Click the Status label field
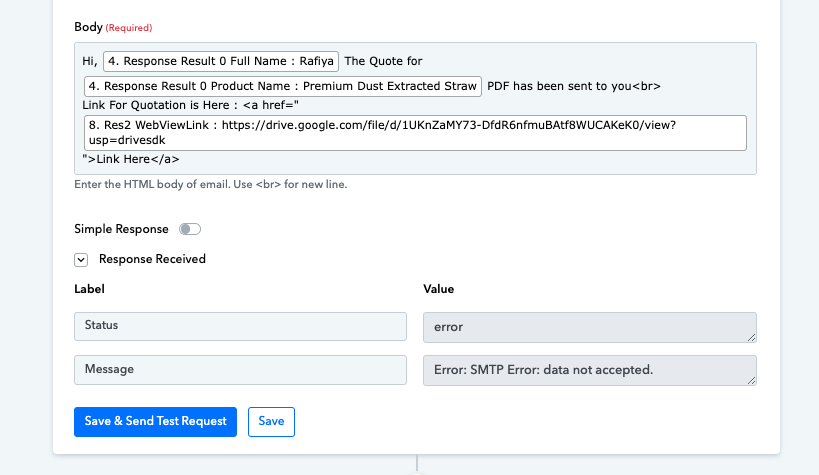Screen dimensions: 819x475 coord(240,326)
